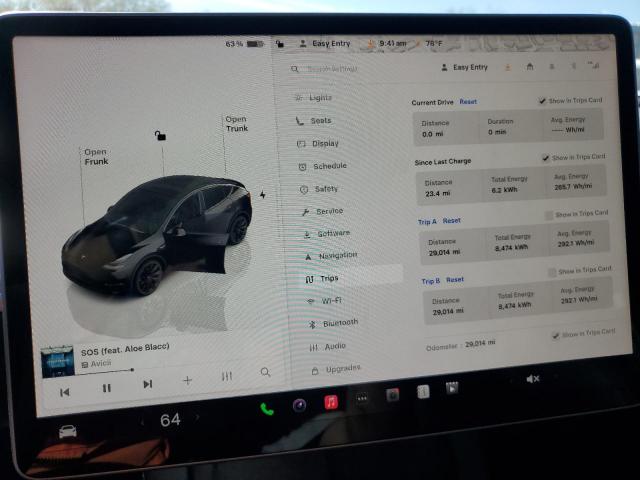Screen dimensions: 640x480
Task: Open the Software download icon
Action: [307, 234]
